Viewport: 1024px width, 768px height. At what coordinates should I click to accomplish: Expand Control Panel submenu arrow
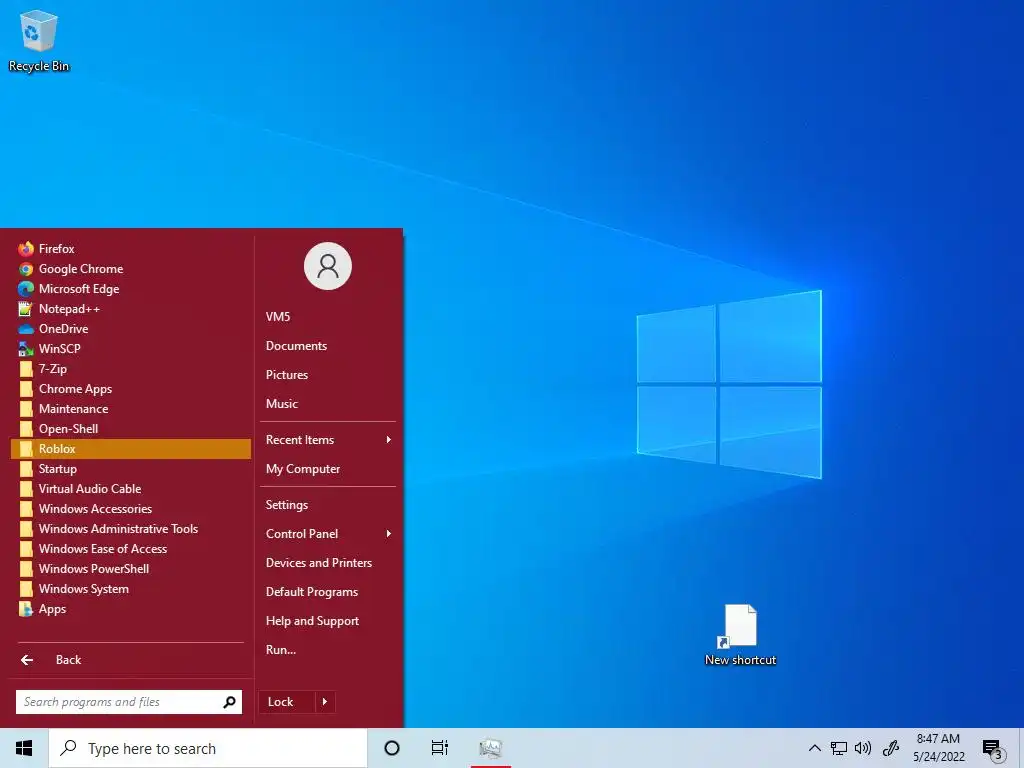point(389,534)
